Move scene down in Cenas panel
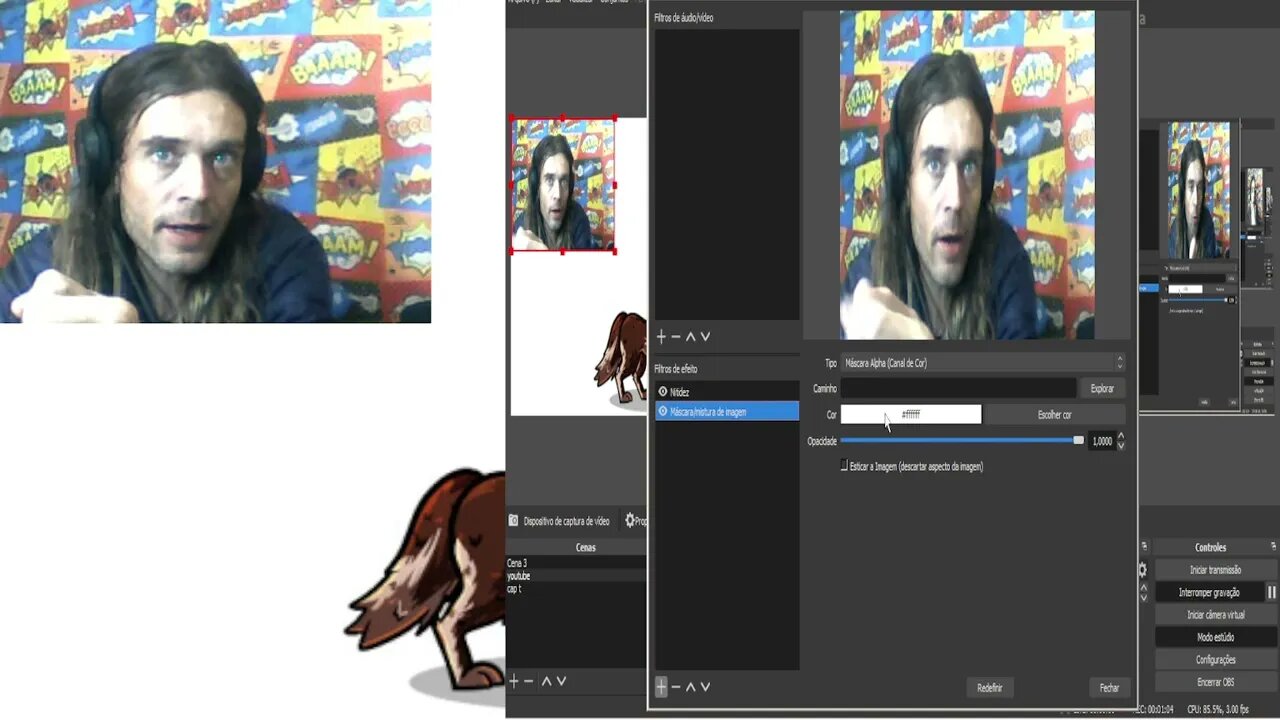1280x720 pixels. click(x=561, y=681)
